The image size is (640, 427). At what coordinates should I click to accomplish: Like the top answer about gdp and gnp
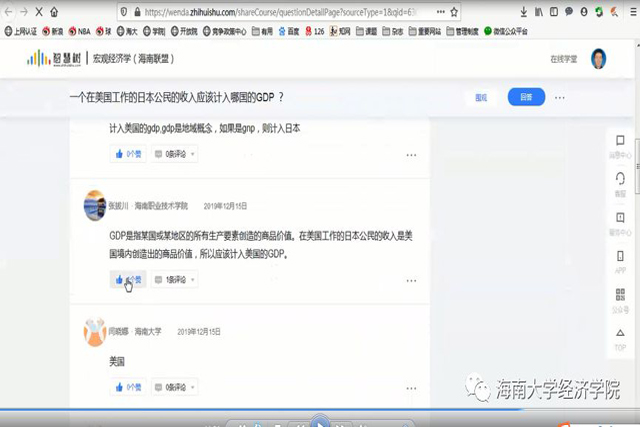tap(127, 154)
